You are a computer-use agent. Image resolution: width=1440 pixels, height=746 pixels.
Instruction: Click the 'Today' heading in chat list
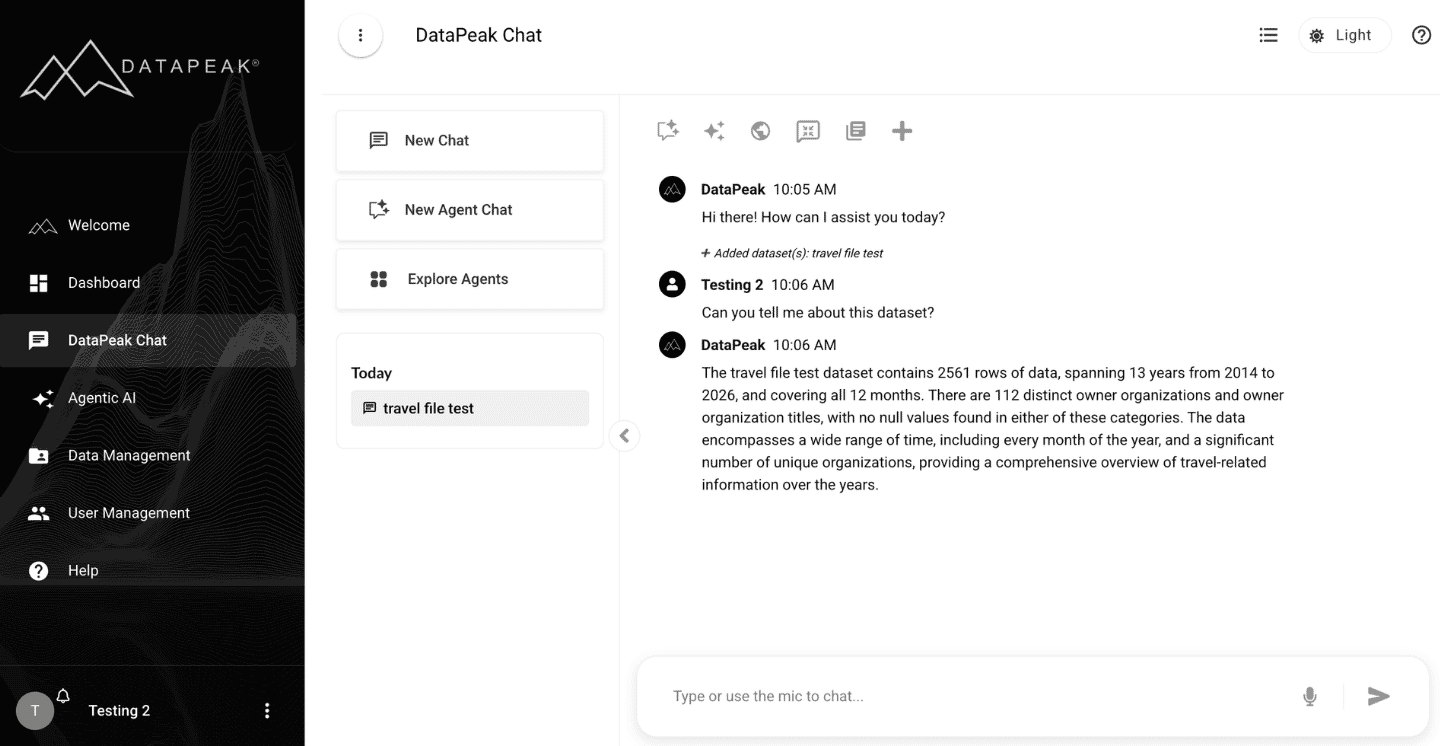coord(371,373)
